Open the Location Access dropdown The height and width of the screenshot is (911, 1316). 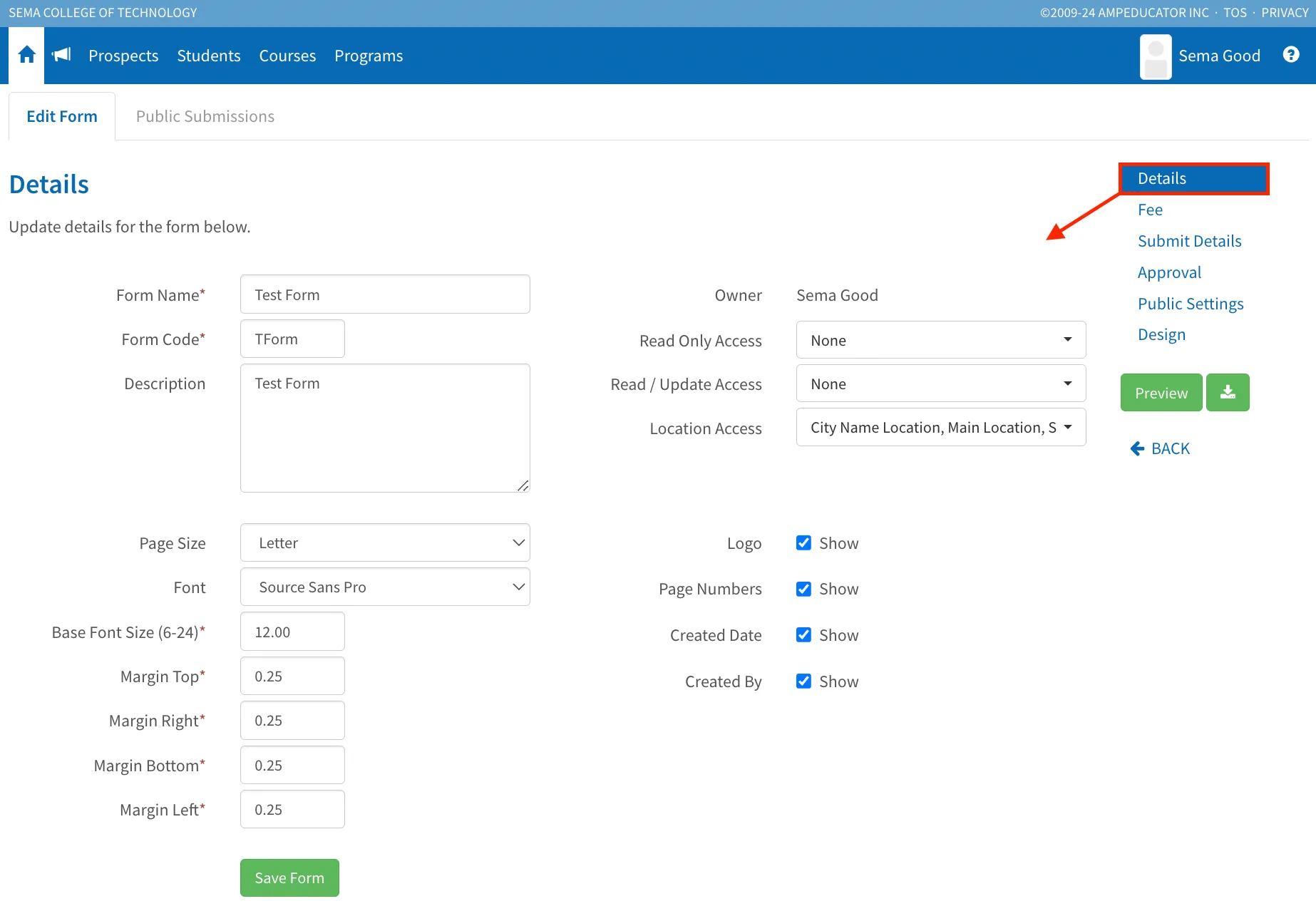click(941, 427)
